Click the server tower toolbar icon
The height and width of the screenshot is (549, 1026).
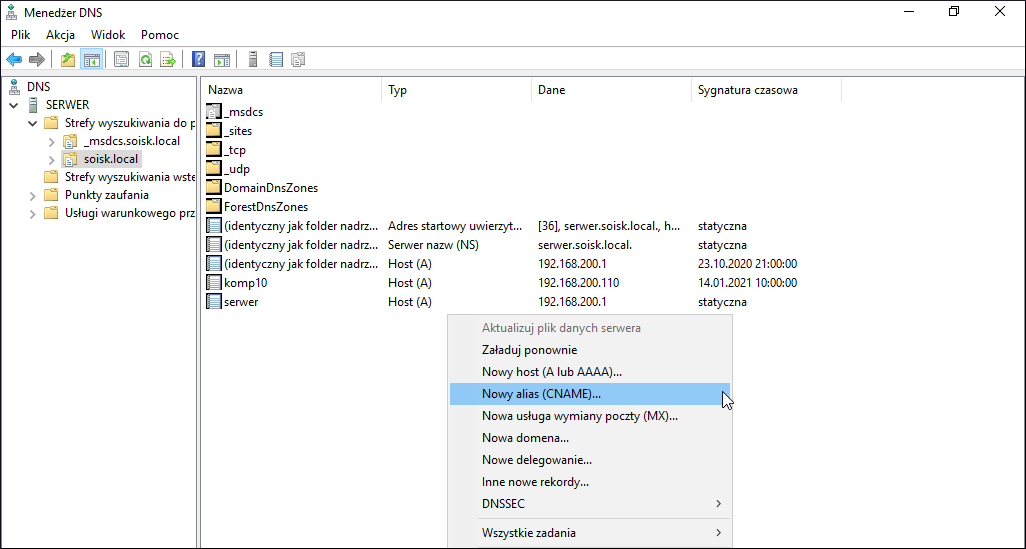coord(253,60)
